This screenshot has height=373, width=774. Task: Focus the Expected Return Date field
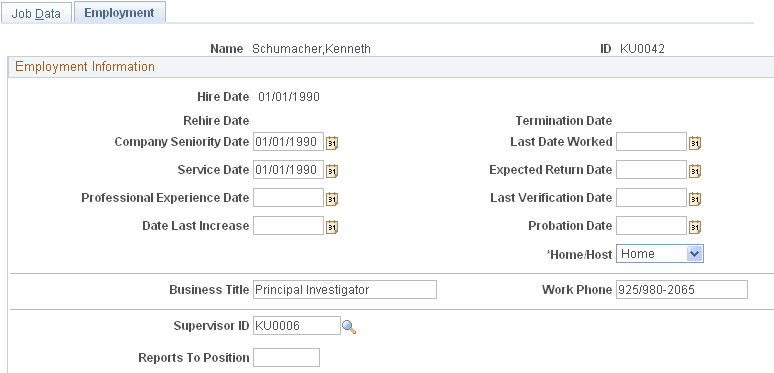click(x=651, y=170)
